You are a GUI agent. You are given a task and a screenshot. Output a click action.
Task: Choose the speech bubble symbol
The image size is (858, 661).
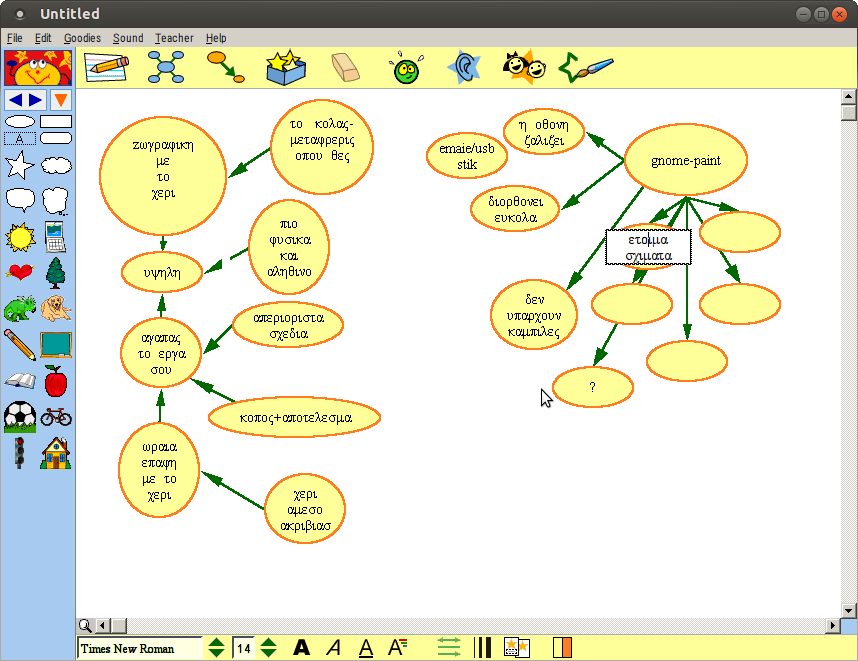pyautogui.click(x=20, y=200)
